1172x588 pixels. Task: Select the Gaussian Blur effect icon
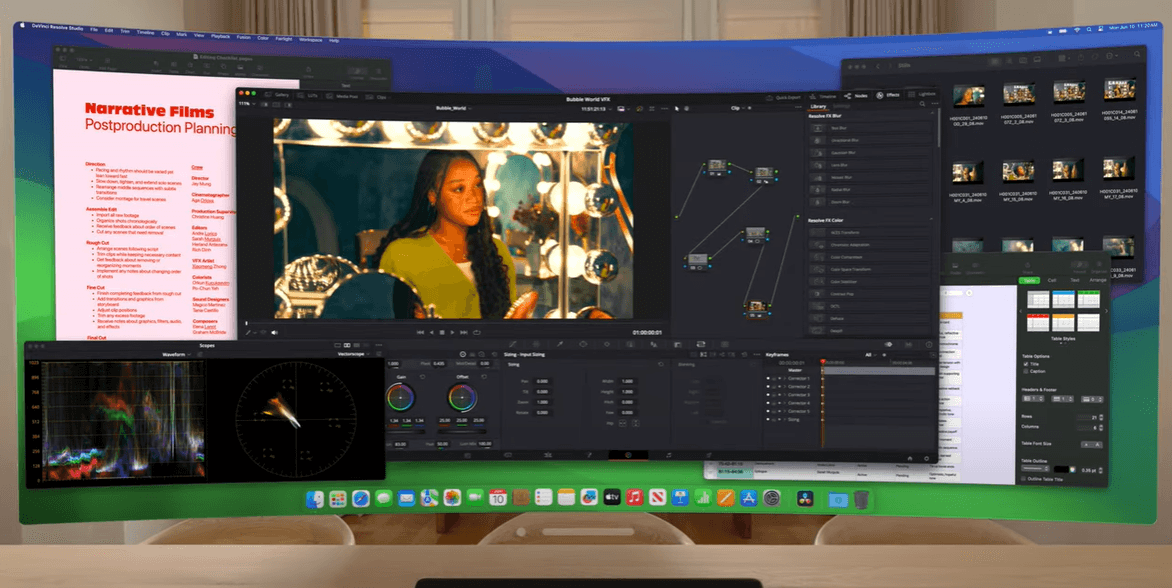point(818,152)
